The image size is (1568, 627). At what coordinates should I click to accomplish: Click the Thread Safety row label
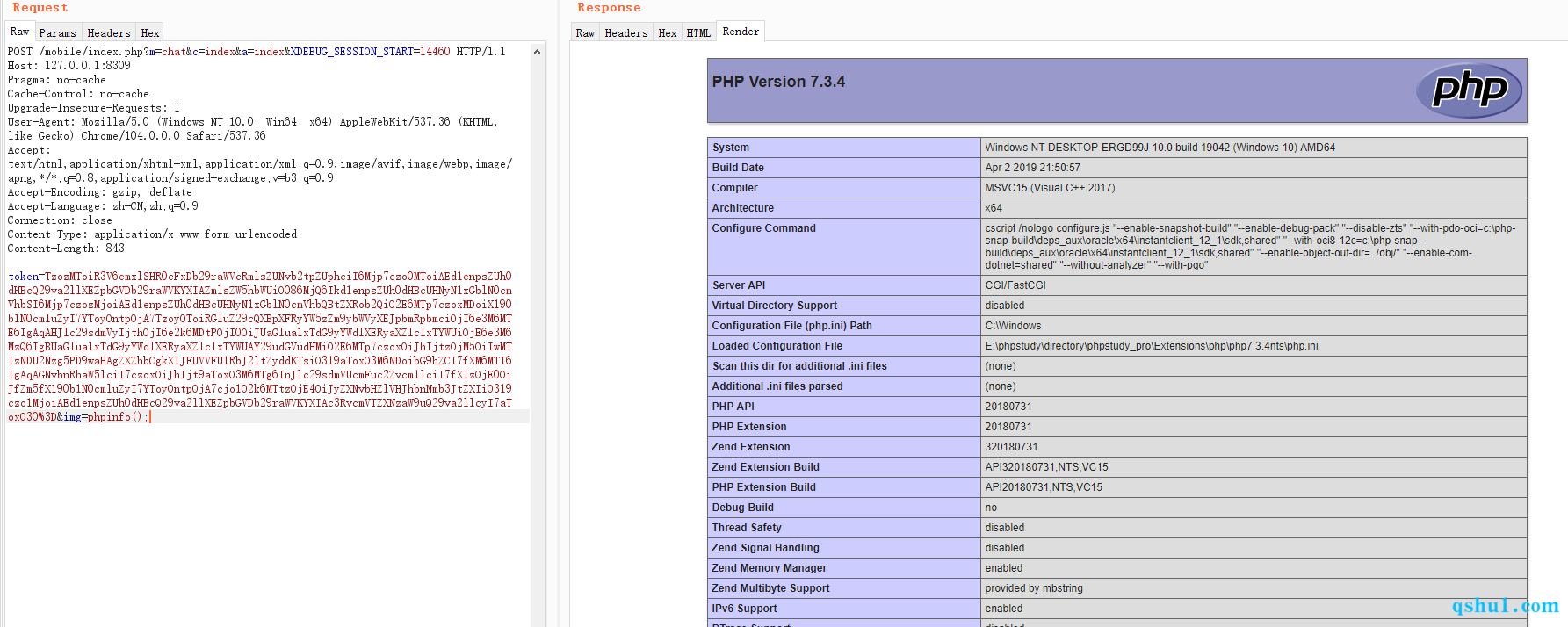tap(747, 528)
